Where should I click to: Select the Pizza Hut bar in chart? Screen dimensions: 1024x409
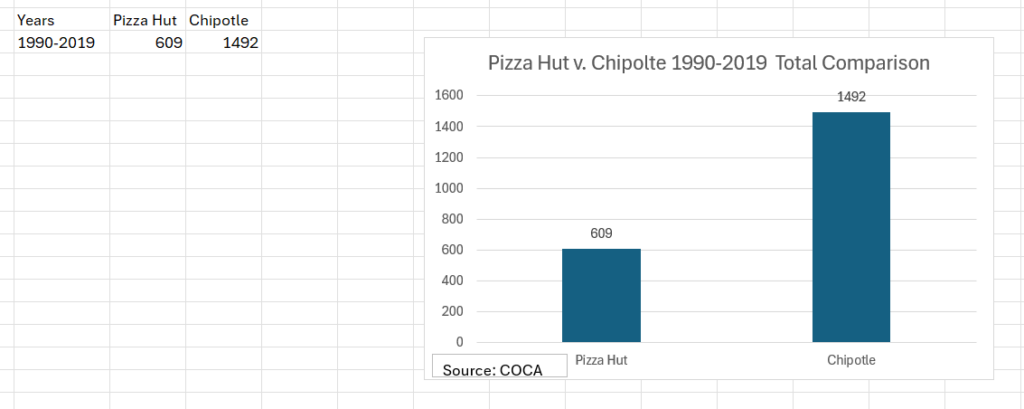point(601,295)
